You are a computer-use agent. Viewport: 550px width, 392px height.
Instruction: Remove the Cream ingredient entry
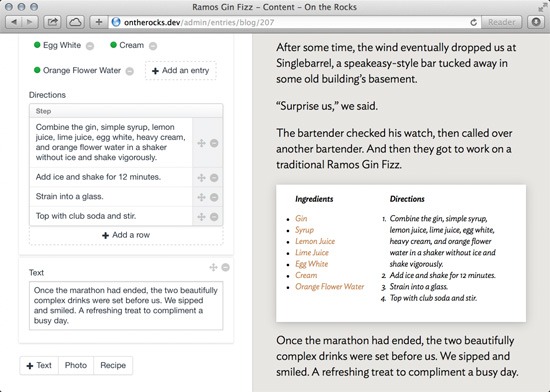tap(153, 46)
